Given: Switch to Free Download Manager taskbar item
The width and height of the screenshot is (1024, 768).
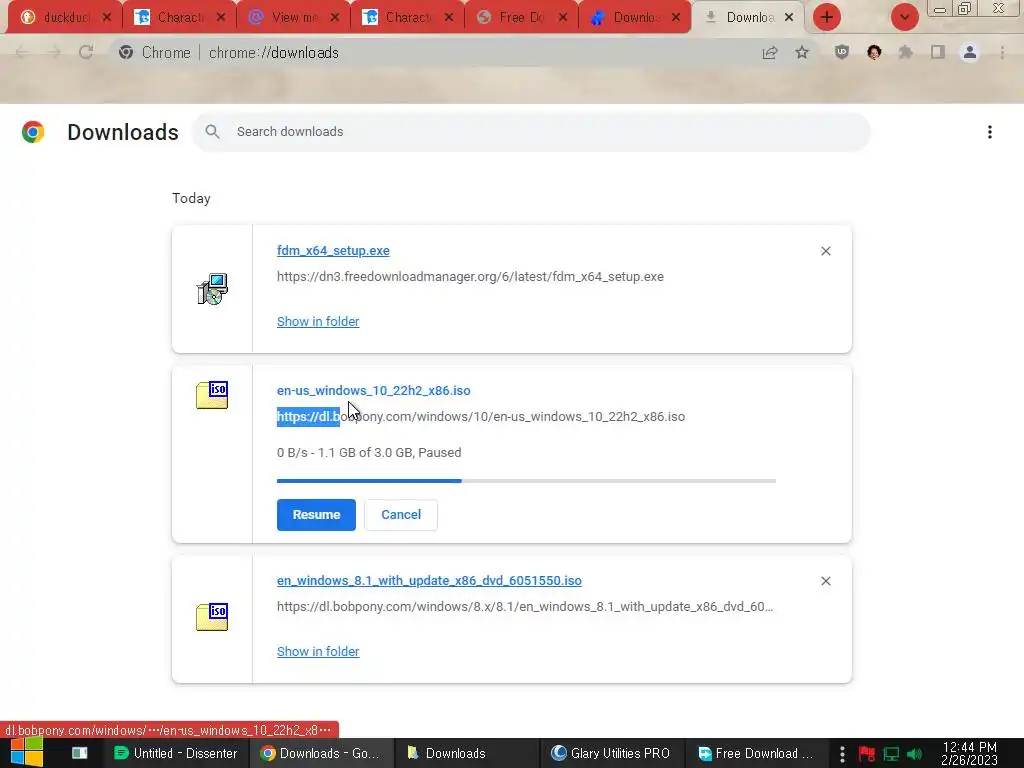Looking at the screenshot, I should [756, 753].
